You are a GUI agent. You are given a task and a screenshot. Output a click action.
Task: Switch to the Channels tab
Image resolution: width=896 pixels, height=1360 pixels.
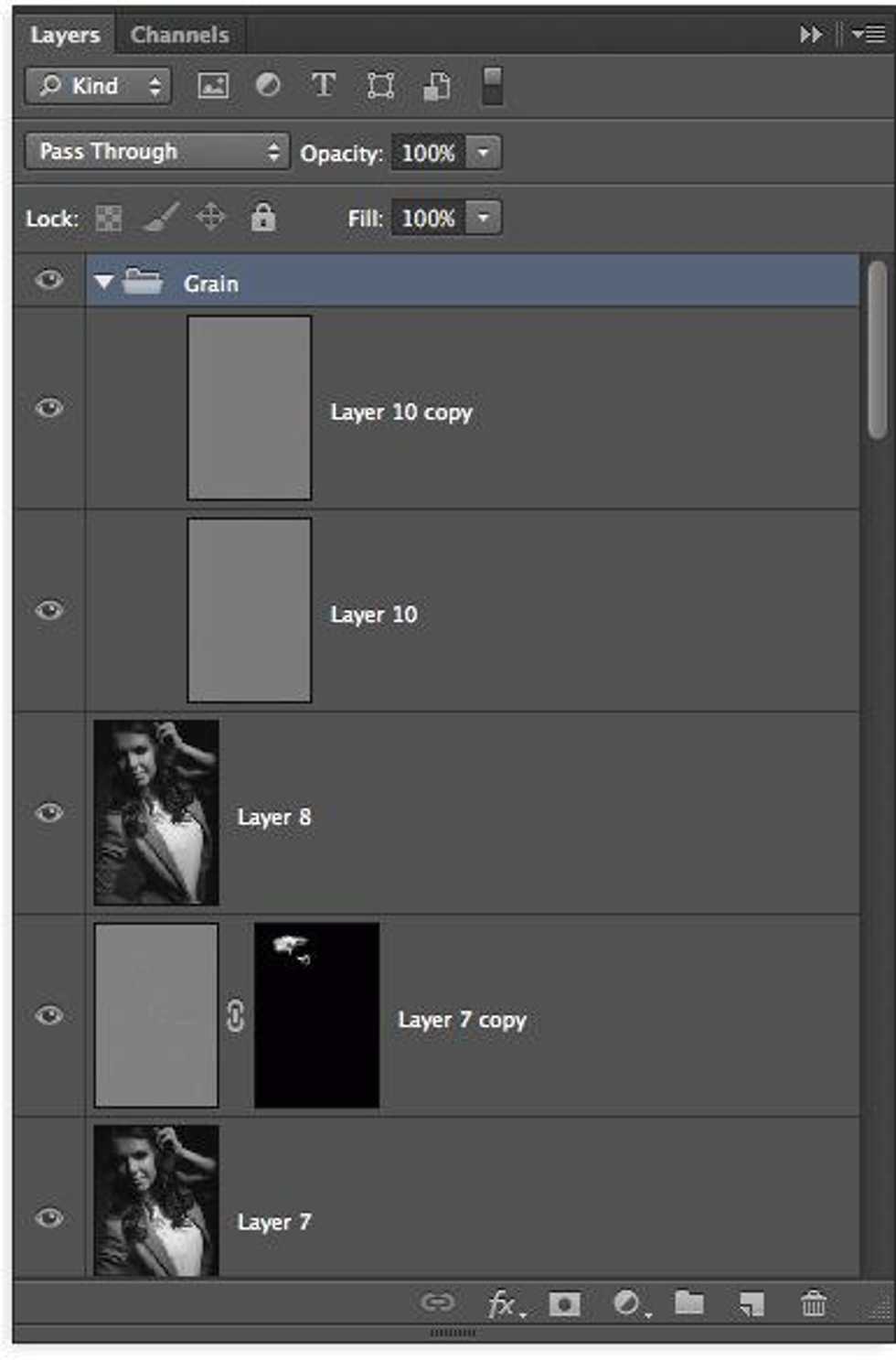(x=179, y=35)
